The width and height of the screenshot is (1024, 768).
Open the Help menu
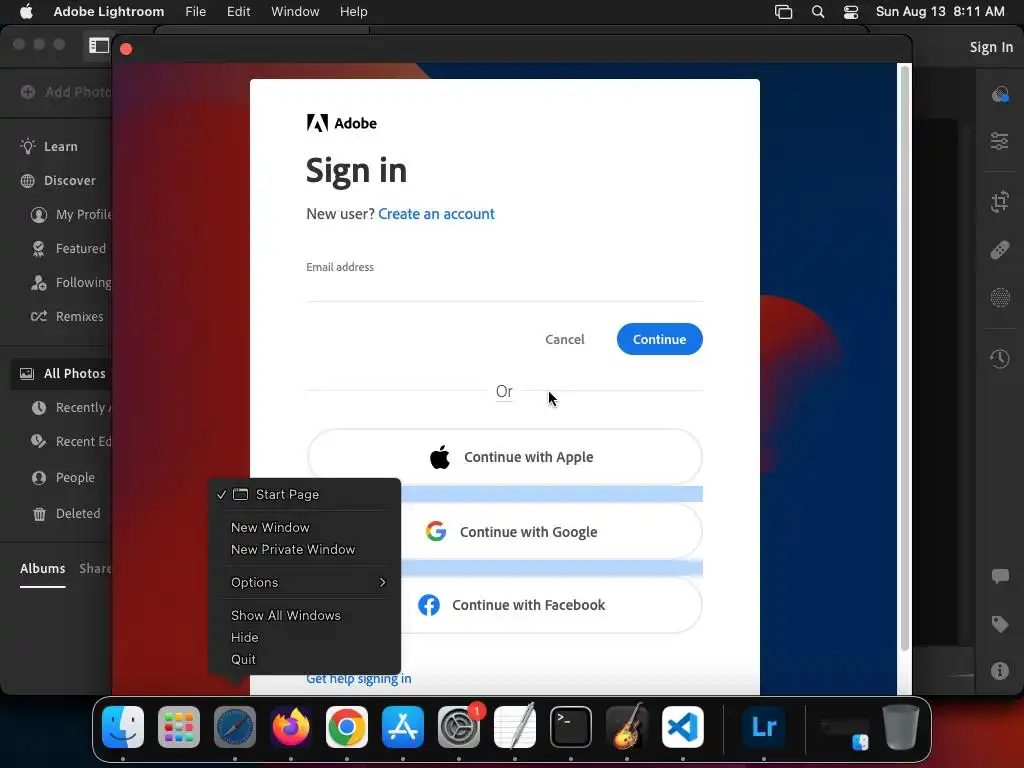pyautogui.click(x=353, y=11)
